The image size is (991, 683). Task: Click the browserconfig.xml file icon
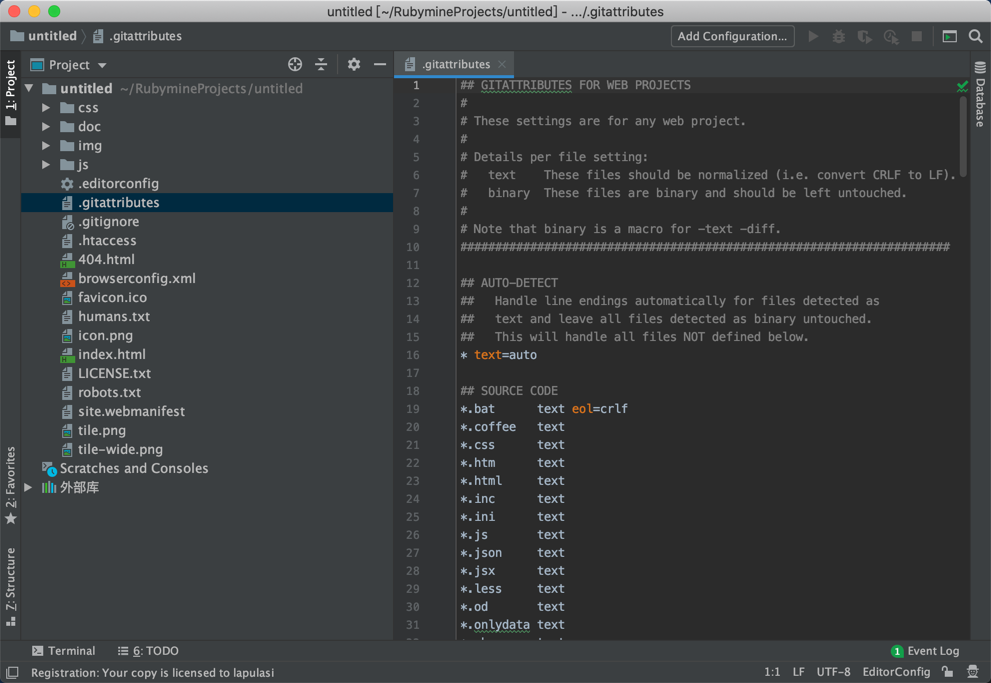tap(67, 279)
